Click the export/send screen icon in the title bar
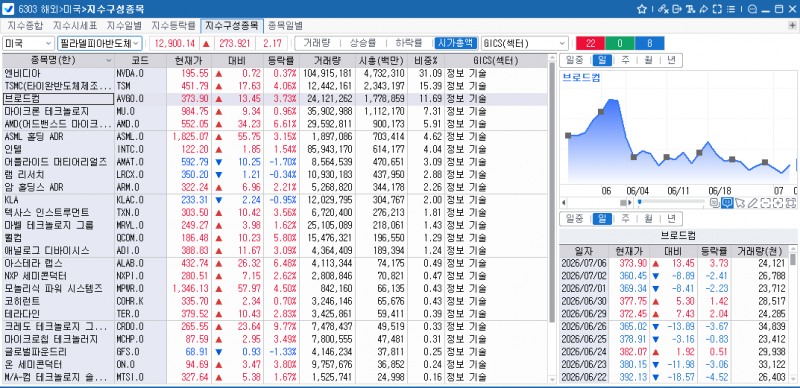This screenshot has height=388, width=800. coord(677,9)
